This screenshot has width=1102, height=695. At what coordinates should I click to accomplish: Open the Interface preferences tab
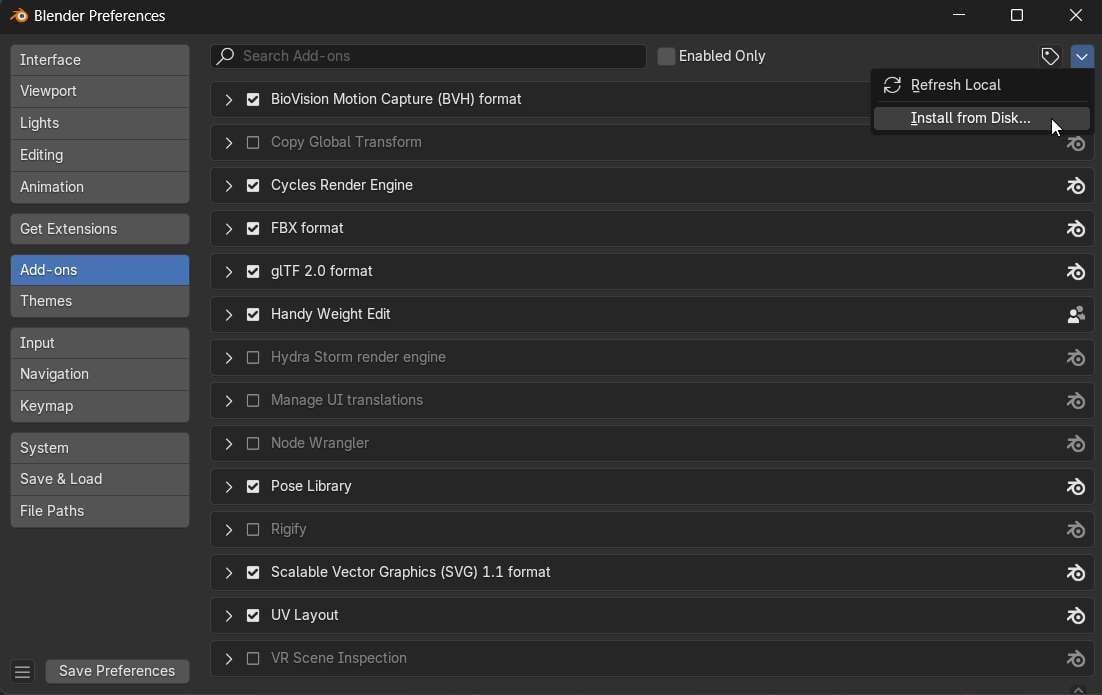pyautogui.click(x=100, y=60)
